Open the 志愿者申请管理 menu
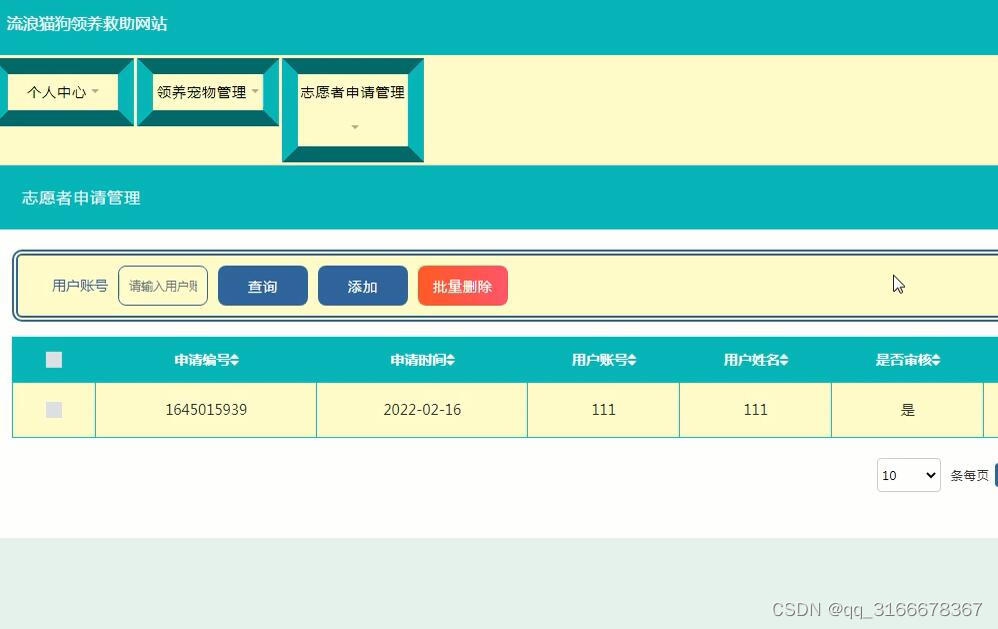998x629 pixels. (353, 110)
